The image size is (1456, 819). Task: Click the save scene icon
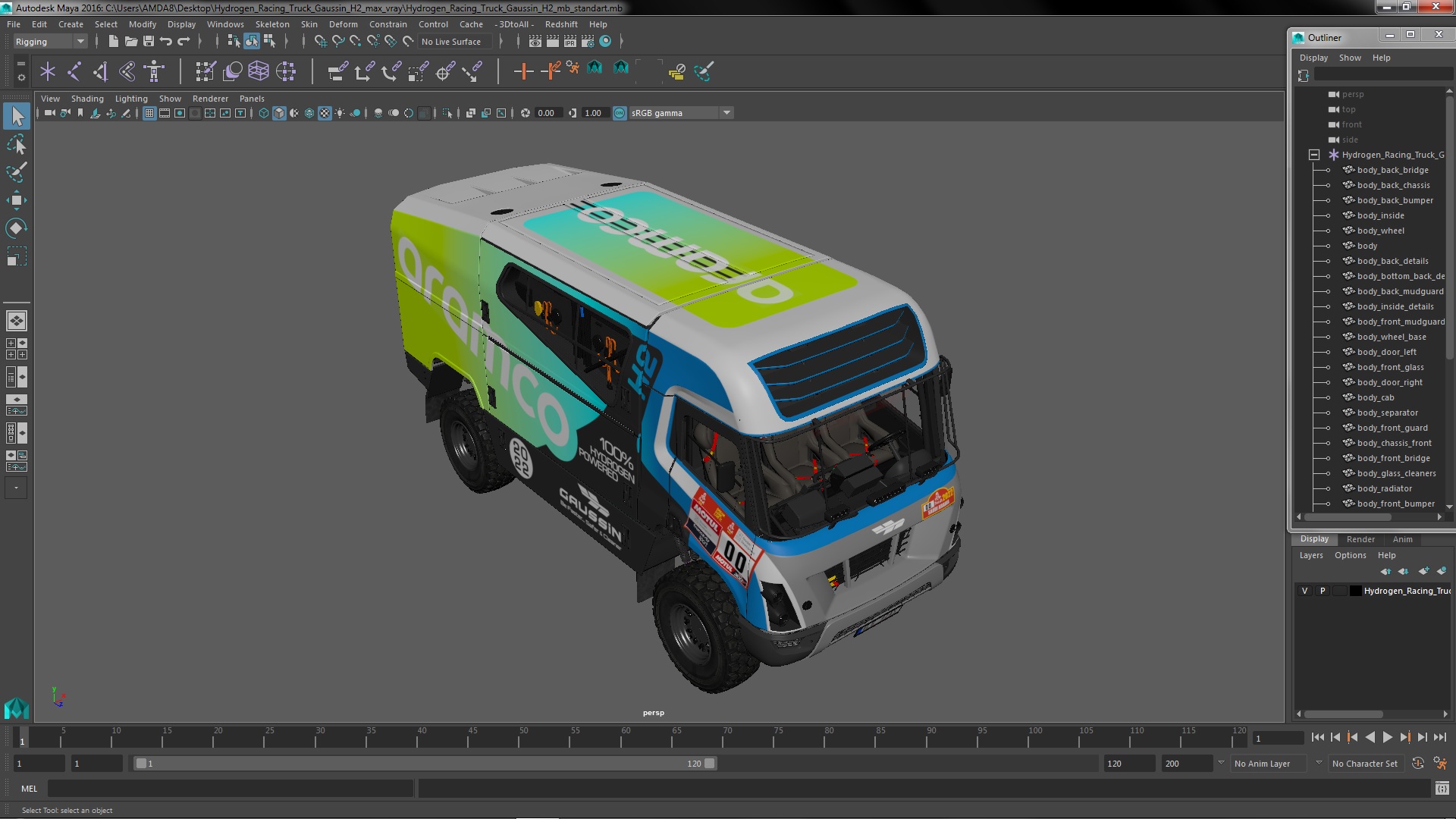pos(149,41)
